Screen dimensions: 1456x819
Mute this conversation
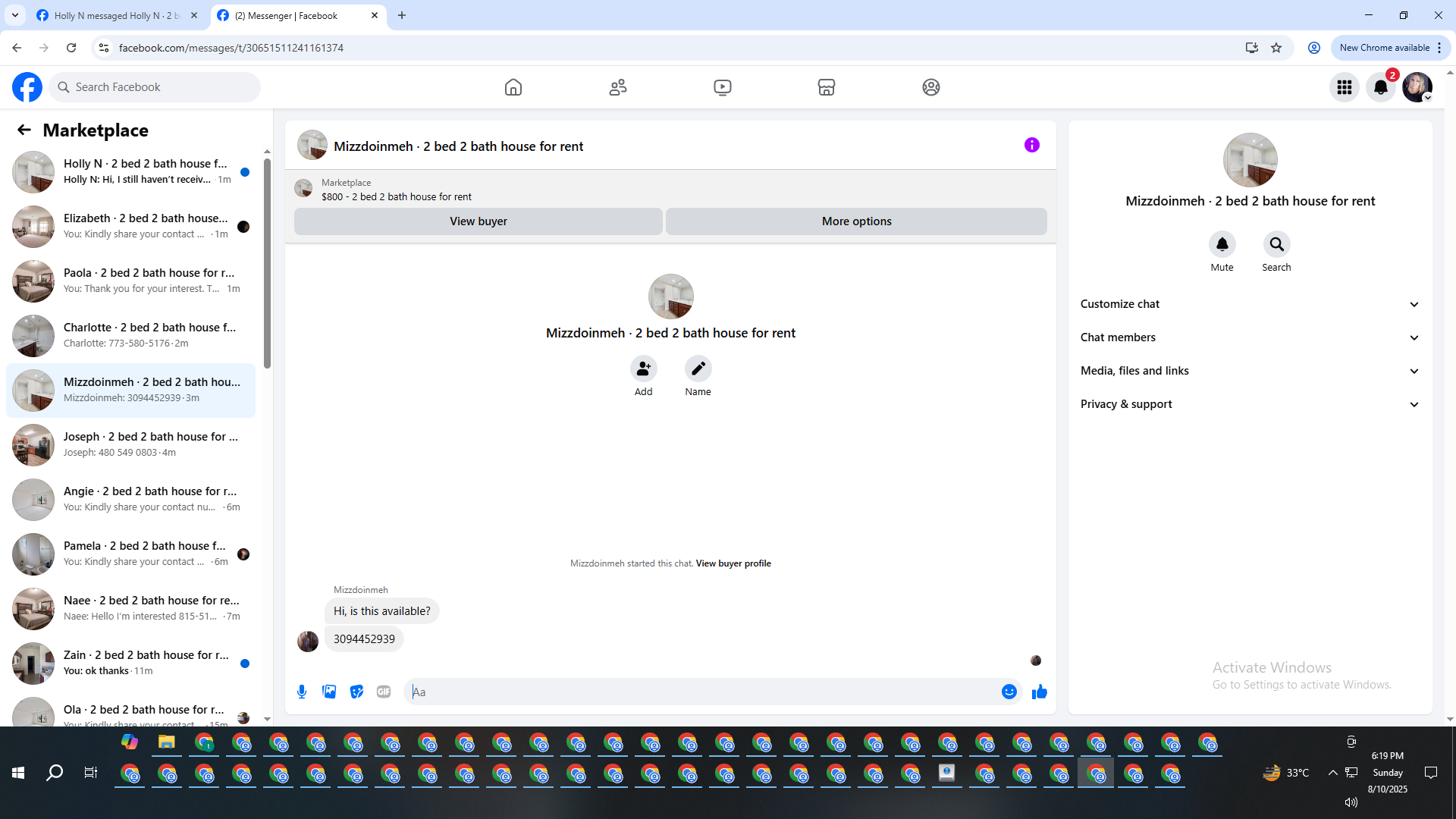(x=1222, y=245)
